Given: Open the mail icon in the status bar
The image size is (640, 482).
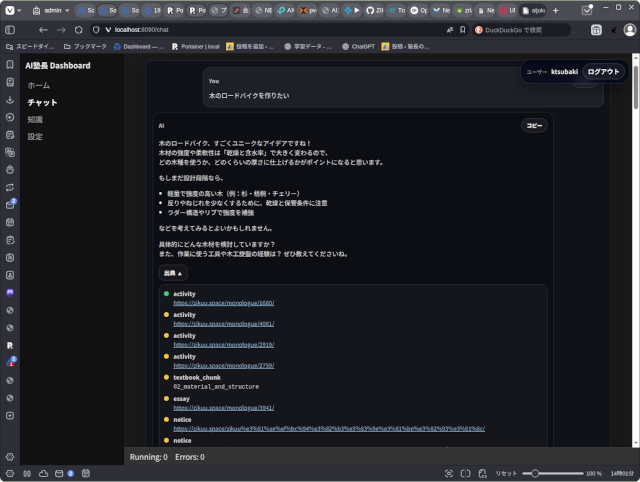Looking at the screenshot, I should tap(59, 473).
